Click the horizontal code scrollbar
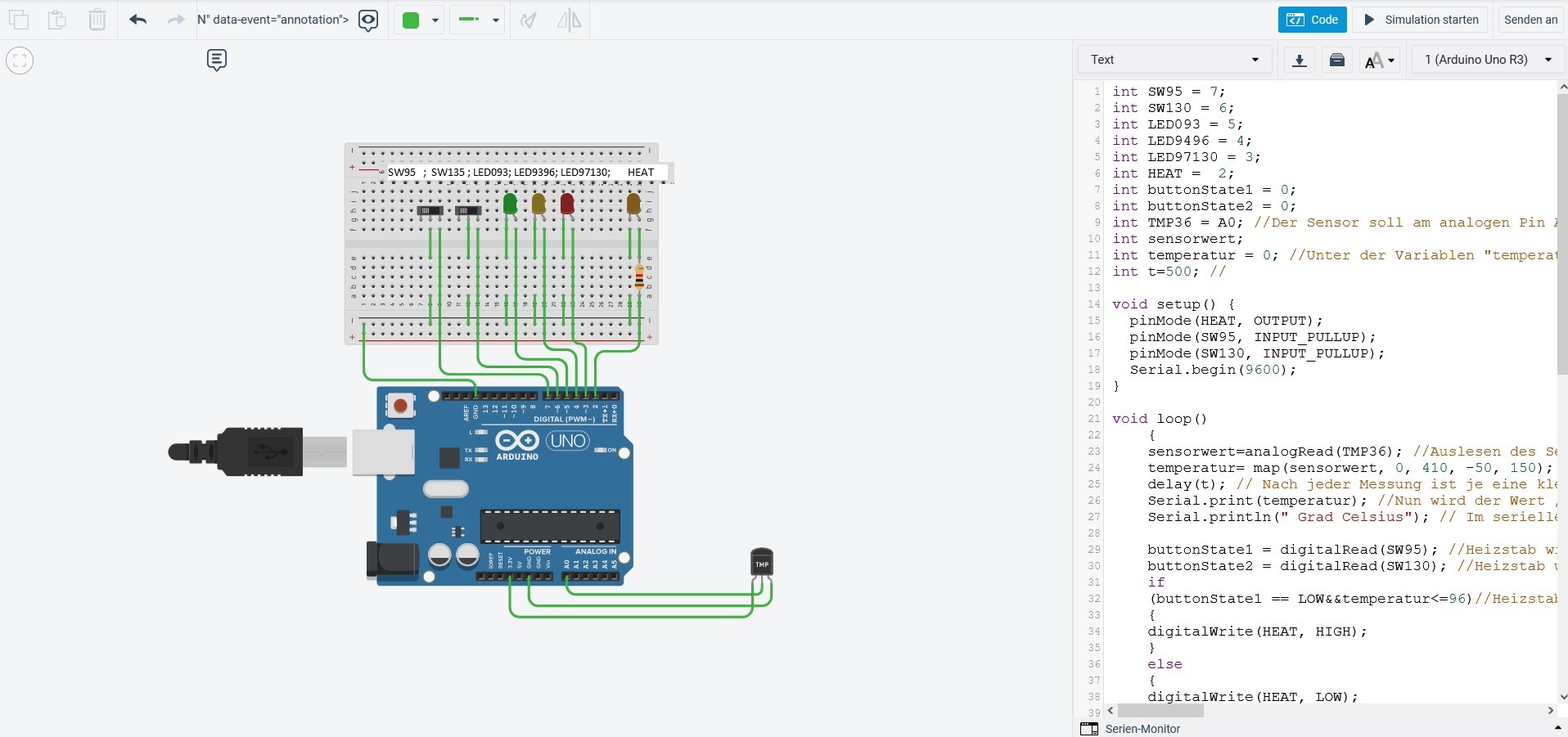Viewport: 1568px width, 737px height. (x=1160, y=711)
